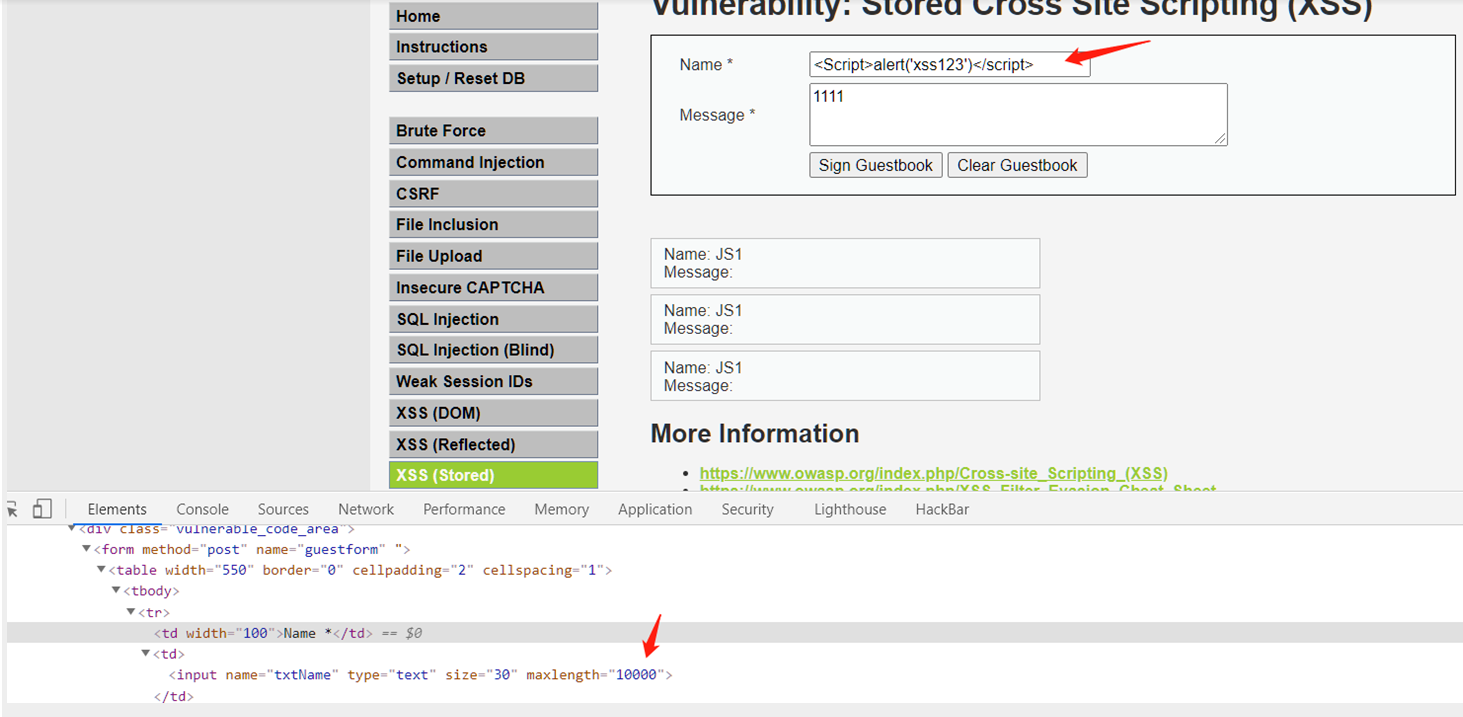Open XSS (DOM) module

pyautogui.click(x=493, y=413)
